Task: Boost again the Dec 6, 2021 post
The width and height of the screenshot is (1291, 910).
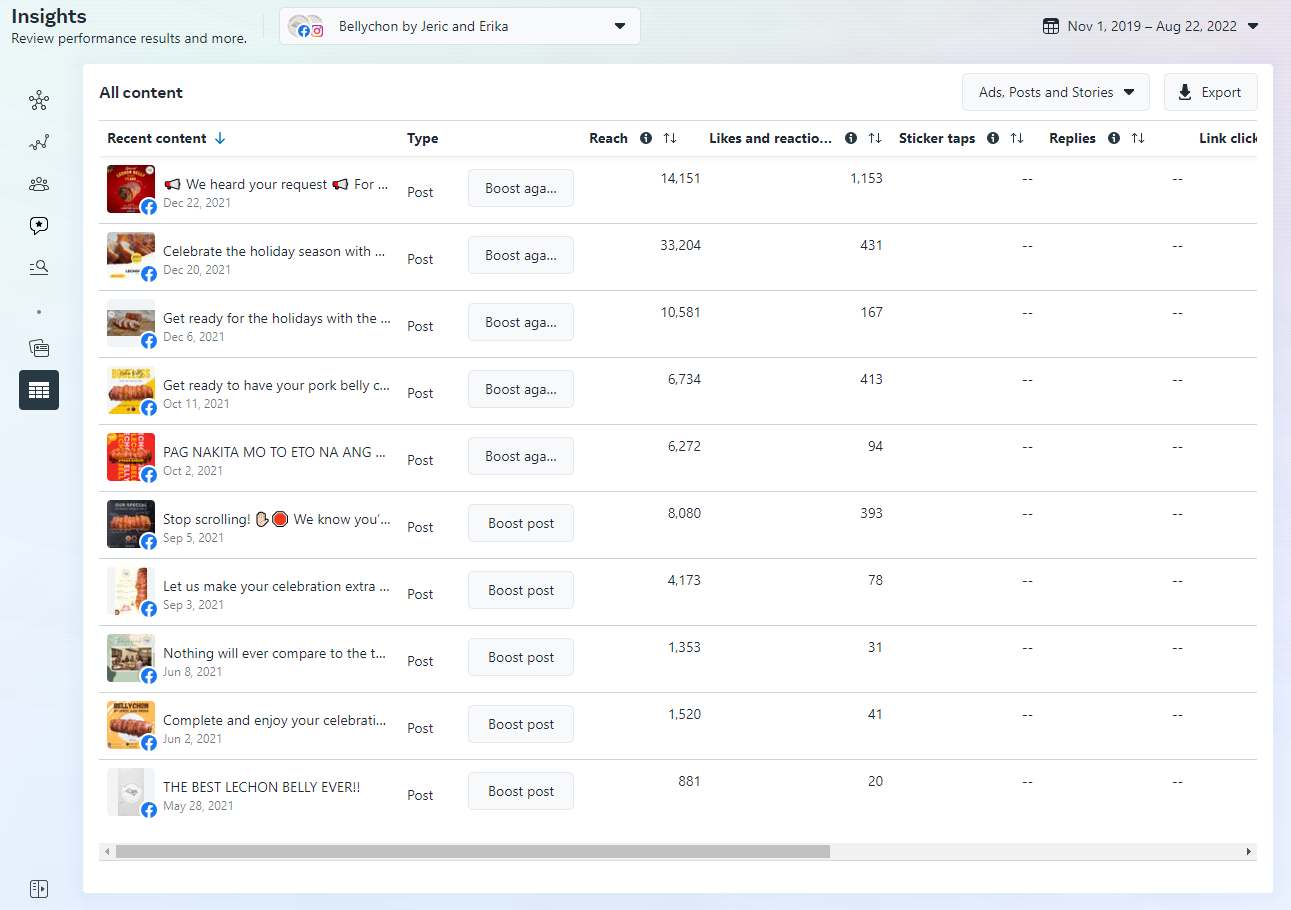Action: point(521,322)
